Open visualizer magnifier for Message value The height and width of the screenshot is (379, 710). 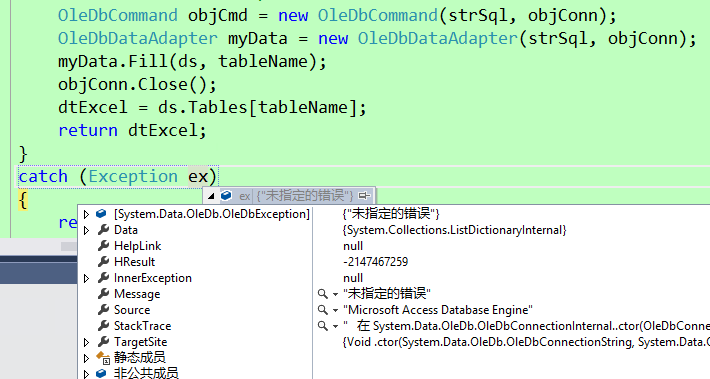tap(322, 294)
